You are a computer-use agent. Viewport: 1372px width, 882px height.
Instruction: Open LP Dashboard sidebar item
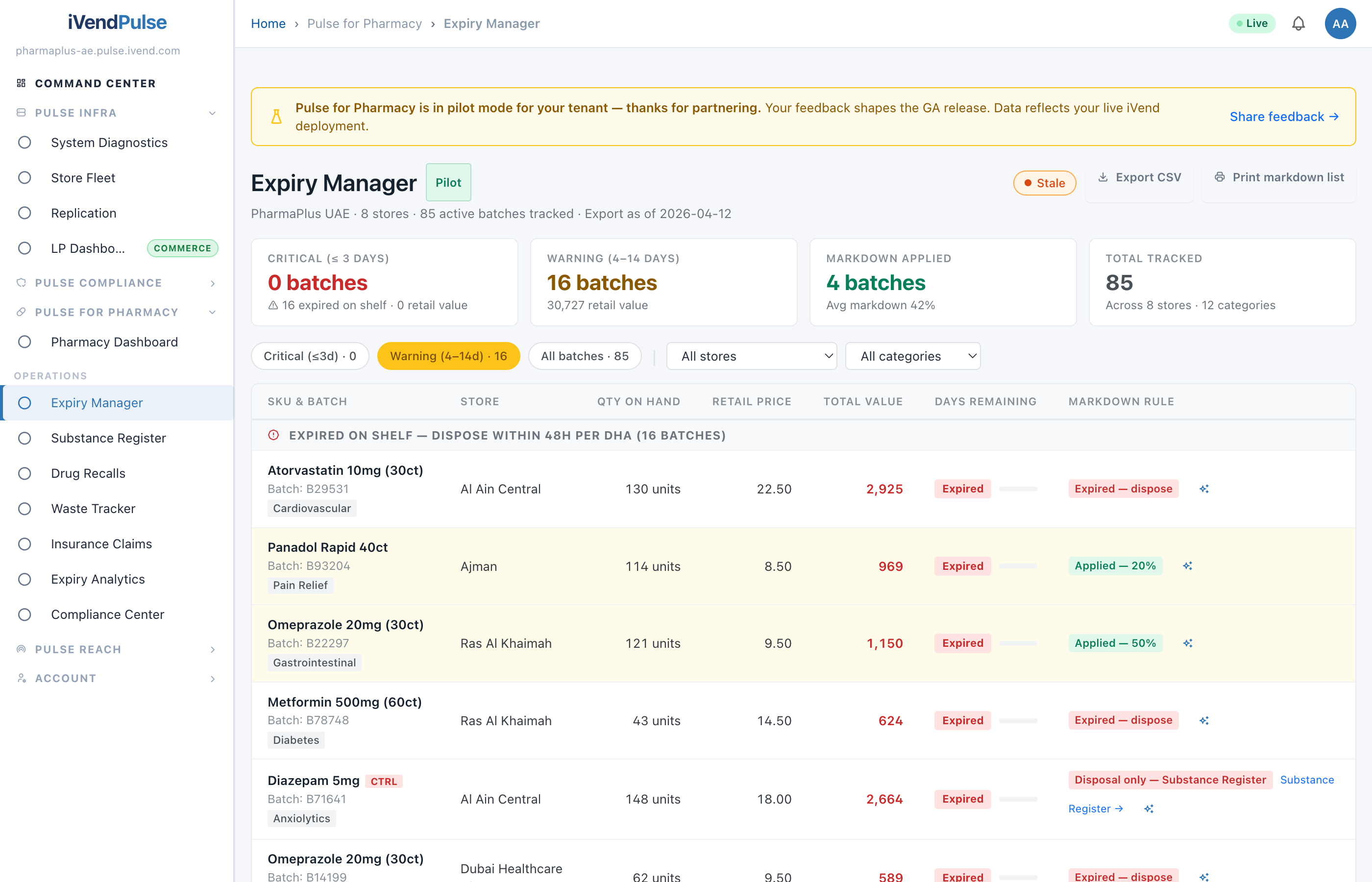pyautogui.click(x=117, y=248)
